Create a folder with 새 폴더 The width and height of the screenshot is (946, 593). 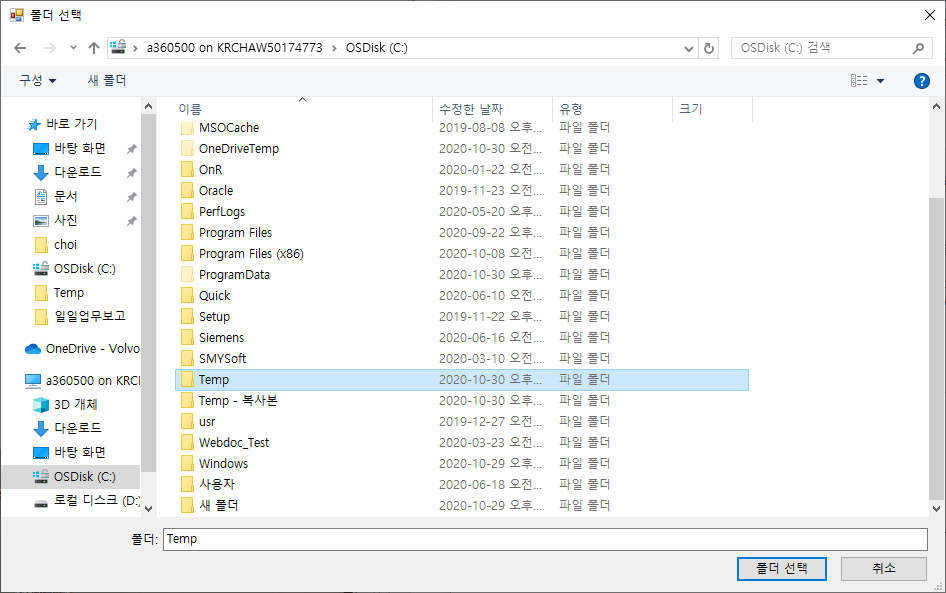click(x=107, y=80)
